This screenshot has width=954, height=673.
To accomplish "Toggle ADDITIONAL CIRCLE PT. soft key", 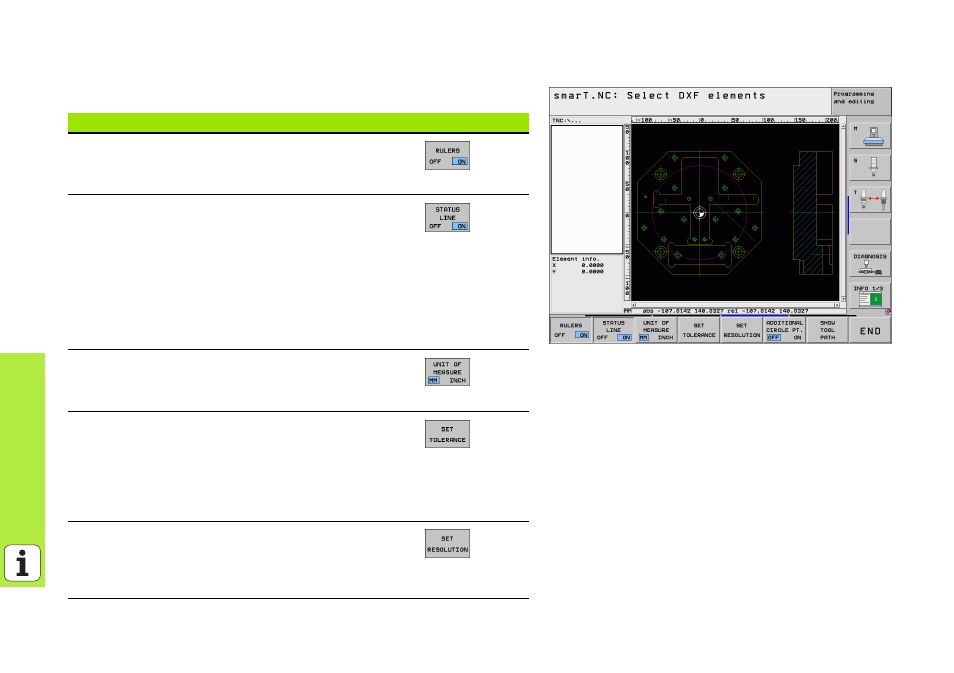I will coord(784,330).
